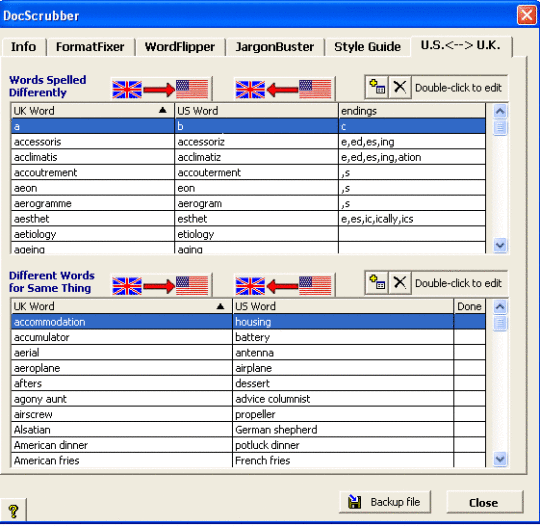Click down arrow of Different Words scrollbar
Screen dimensions: 540x526
point(500,459)
